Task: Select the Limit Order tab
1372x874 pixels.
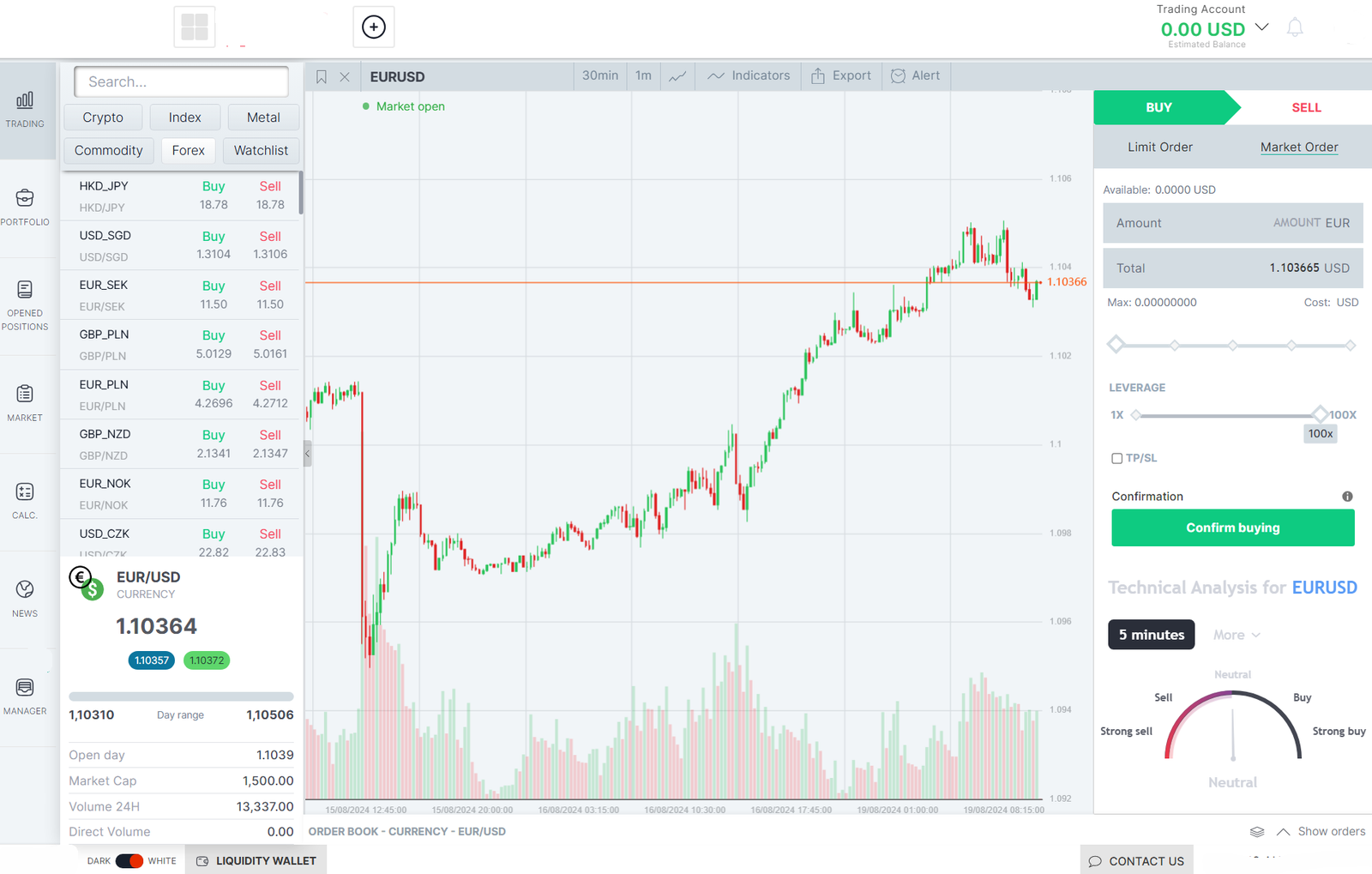Action: (x=1159, y=148)
